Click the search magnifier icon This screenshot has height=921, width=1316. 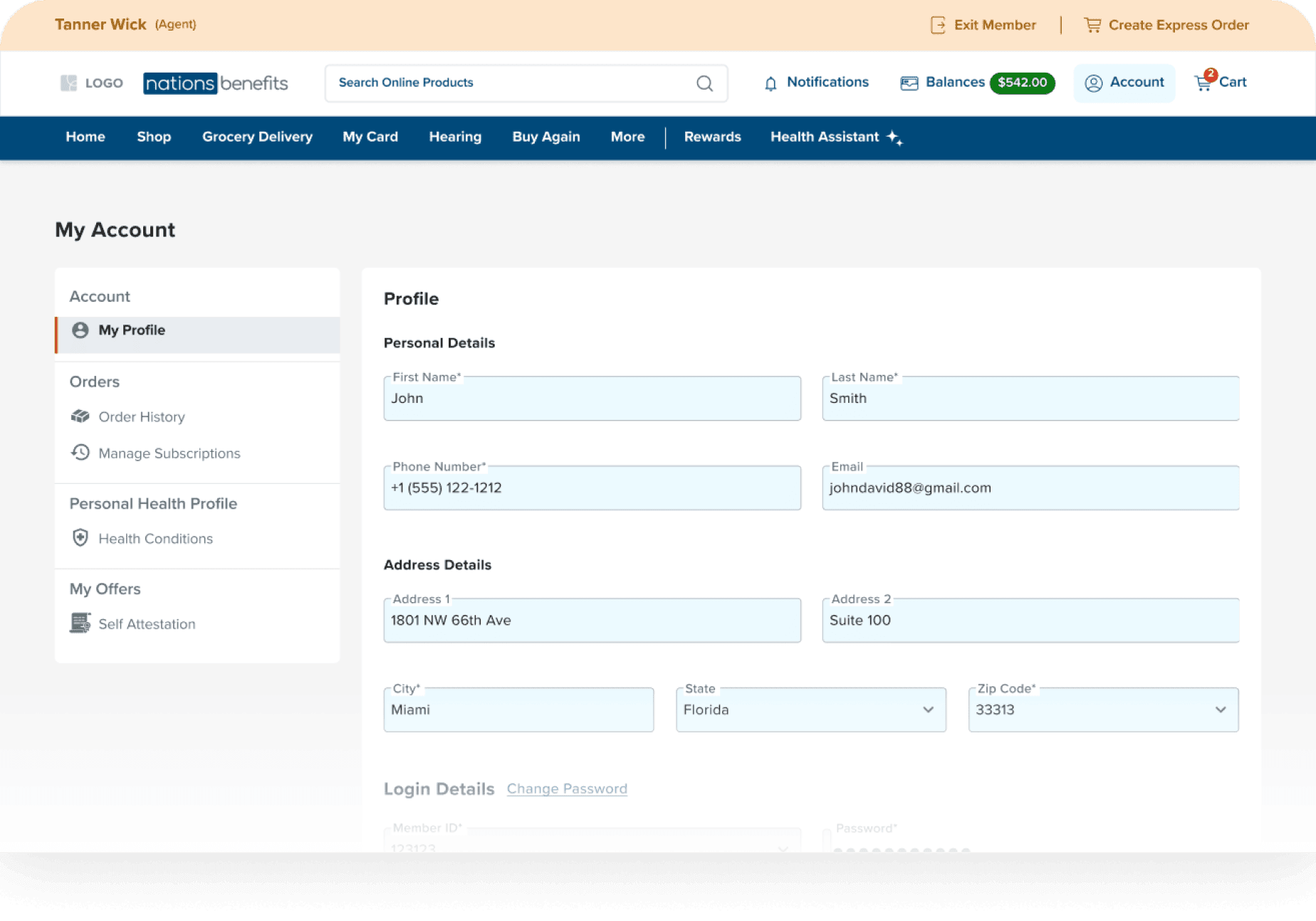click(704, 83)
